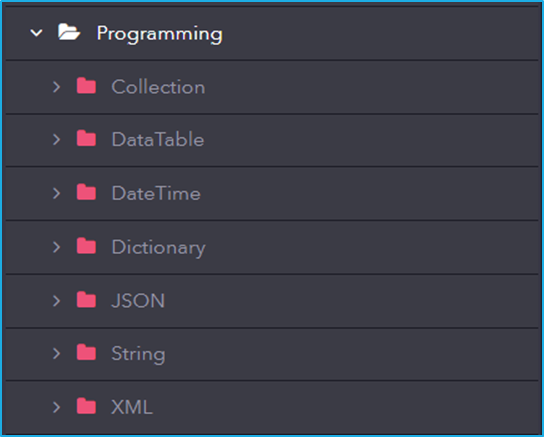Click the DateTime folder icon
This screenshot has width=544, height=437.
point(86,192)
